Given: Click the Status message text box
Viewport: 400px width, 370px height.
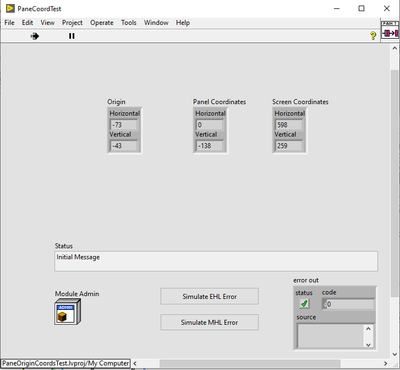Looking at the screenshot, I should pyautogui.click(x=216, y=261).
